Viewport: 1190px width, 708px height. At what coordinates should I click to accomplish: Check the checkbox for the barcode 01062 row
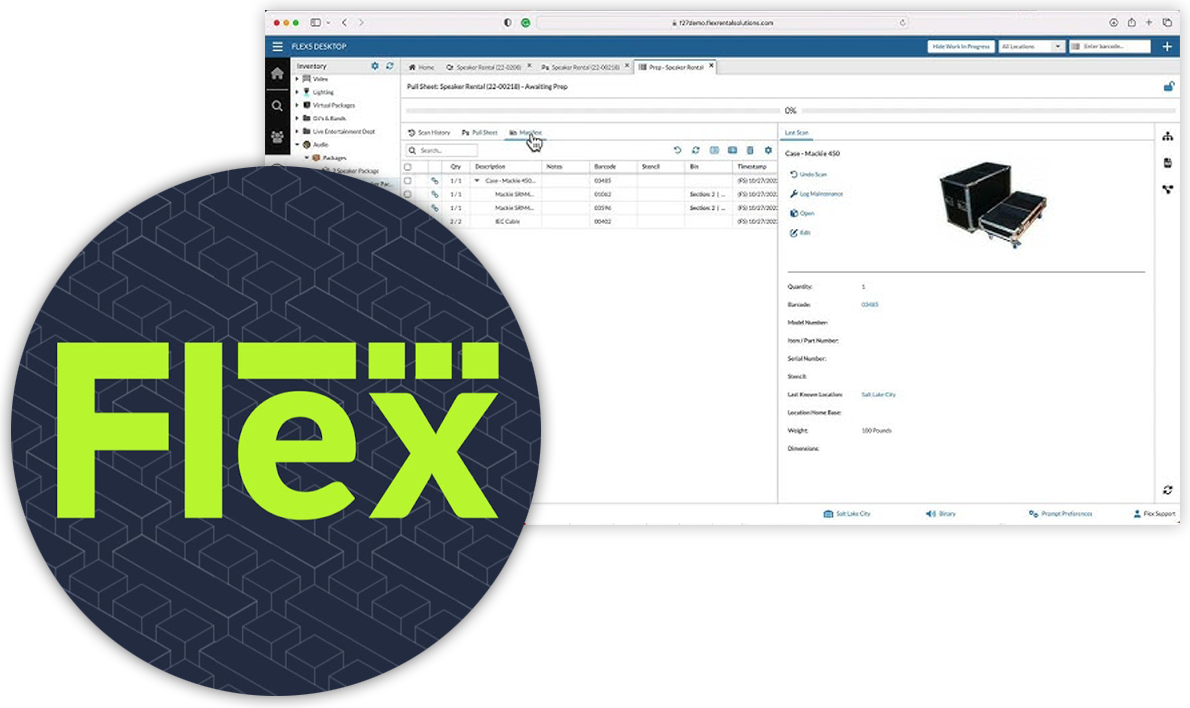pos(408,194)
